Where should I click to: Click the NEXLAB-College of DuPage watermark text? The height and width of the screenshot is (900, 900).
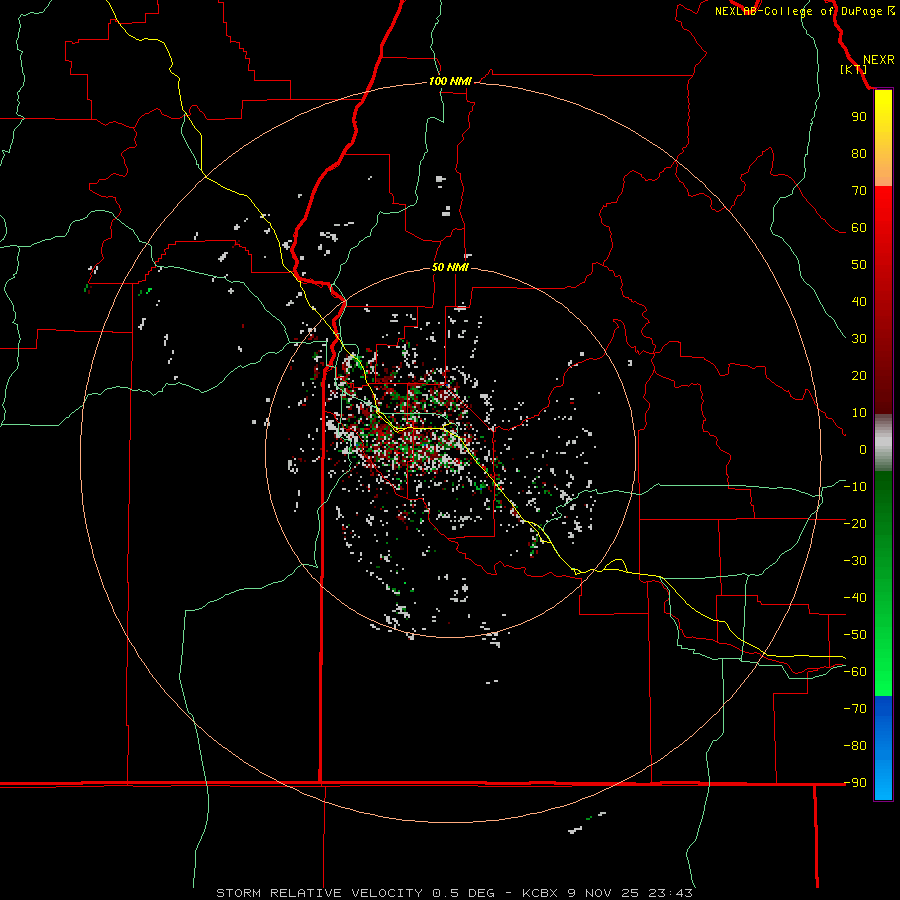805,11
